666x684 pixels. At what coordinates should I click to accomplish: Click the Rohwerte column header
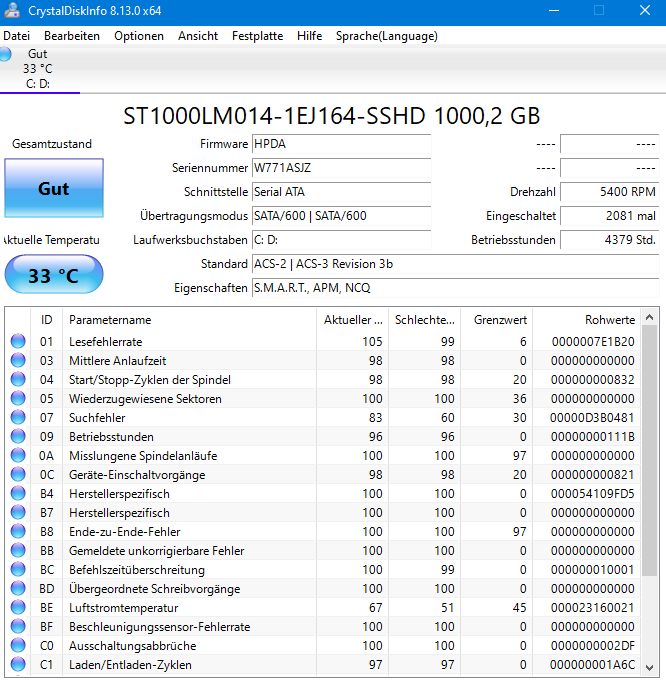point(587,320)
